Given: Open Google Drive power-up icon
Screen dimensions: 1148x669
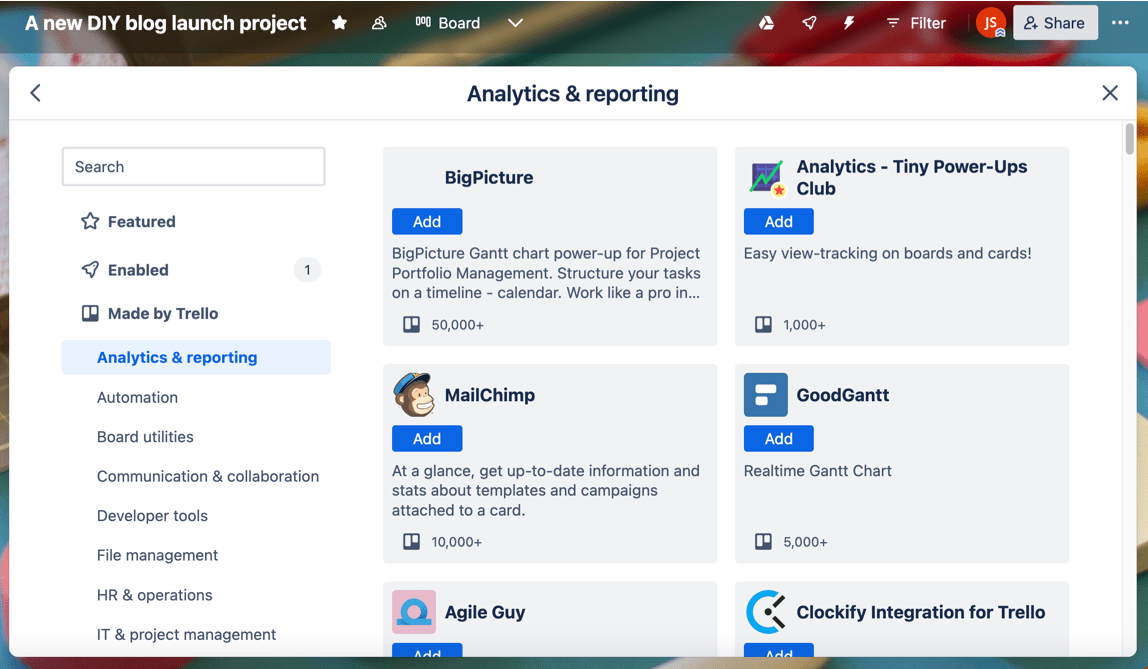Looking at the screenshot, I should click(x=767, y=23).
